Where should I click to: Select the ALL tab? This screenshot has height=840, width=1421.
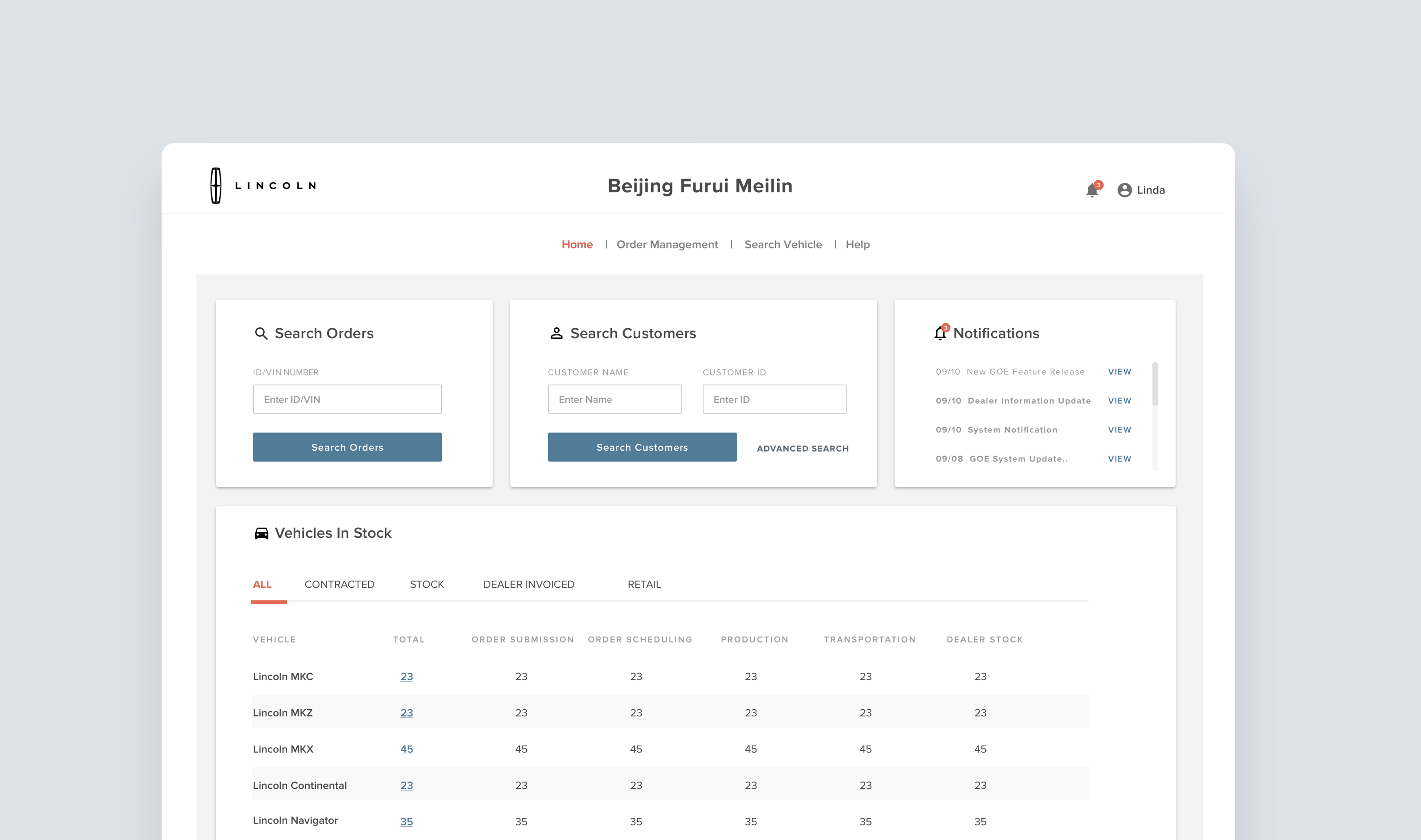262,584
